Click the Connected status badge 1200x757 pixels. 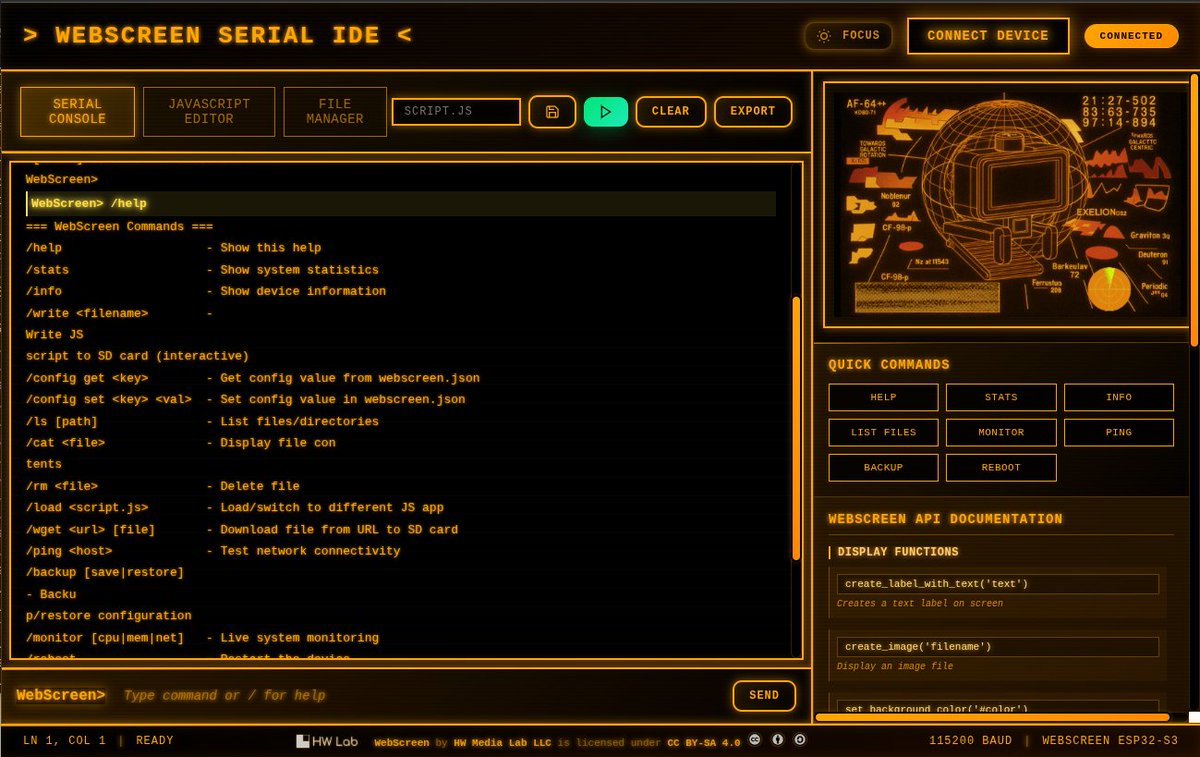point(1132,36)
